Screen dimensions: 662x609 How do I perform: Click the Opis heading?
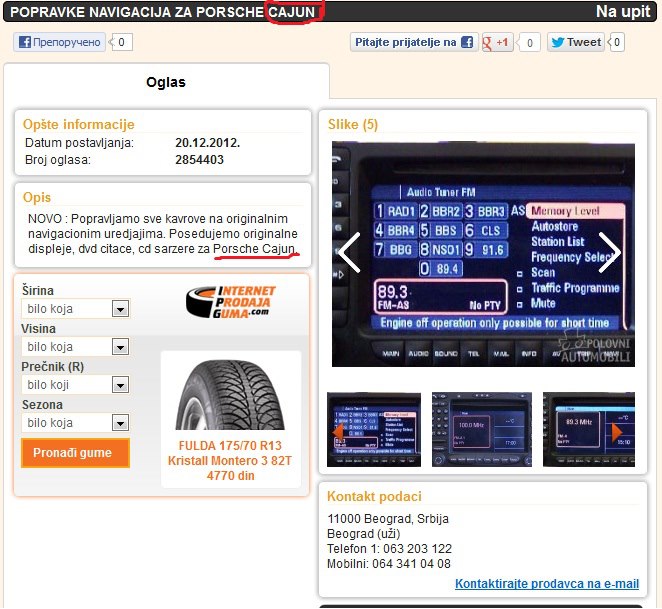tap(37, 197)
